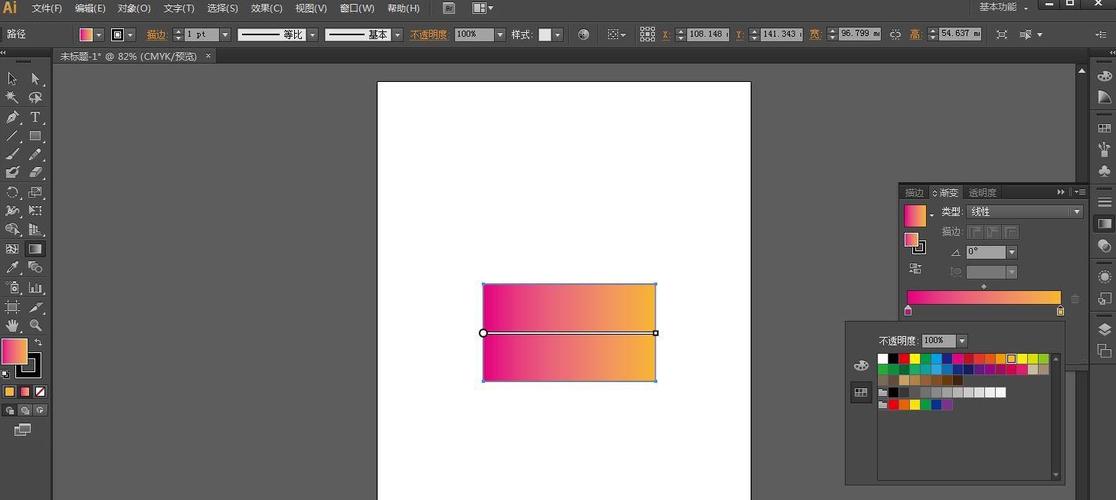Screen dimensions: 1116x500
Task: Select the Eyedropper tool
Action: 12,267
